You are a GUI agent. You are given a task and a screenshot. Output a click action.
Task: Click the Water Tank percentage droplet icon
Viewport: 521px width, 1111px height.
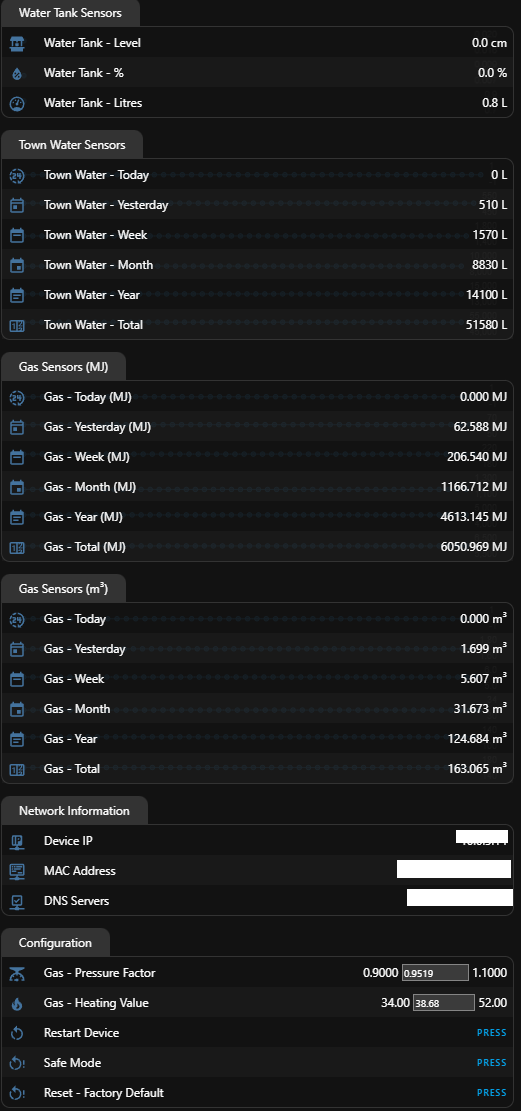click(x=17, y=73)
